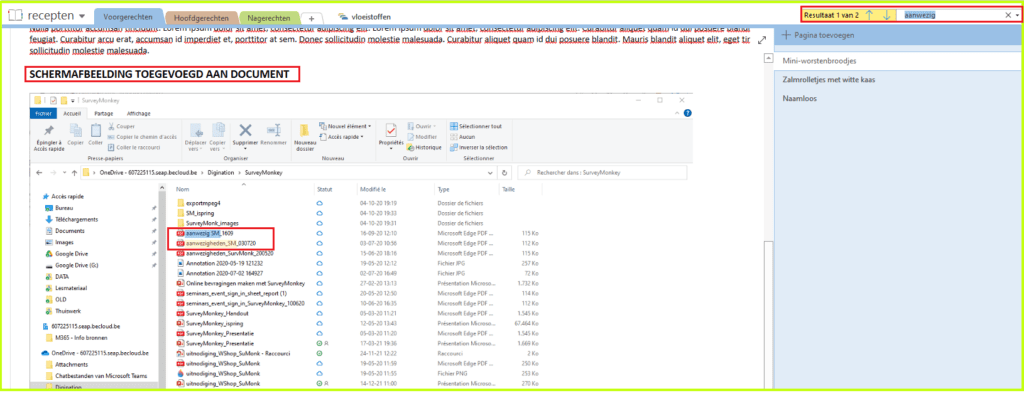1024x393 pixels.
Task: Choose Aucun in the Sélectionner group
Action: pos(462,136)
